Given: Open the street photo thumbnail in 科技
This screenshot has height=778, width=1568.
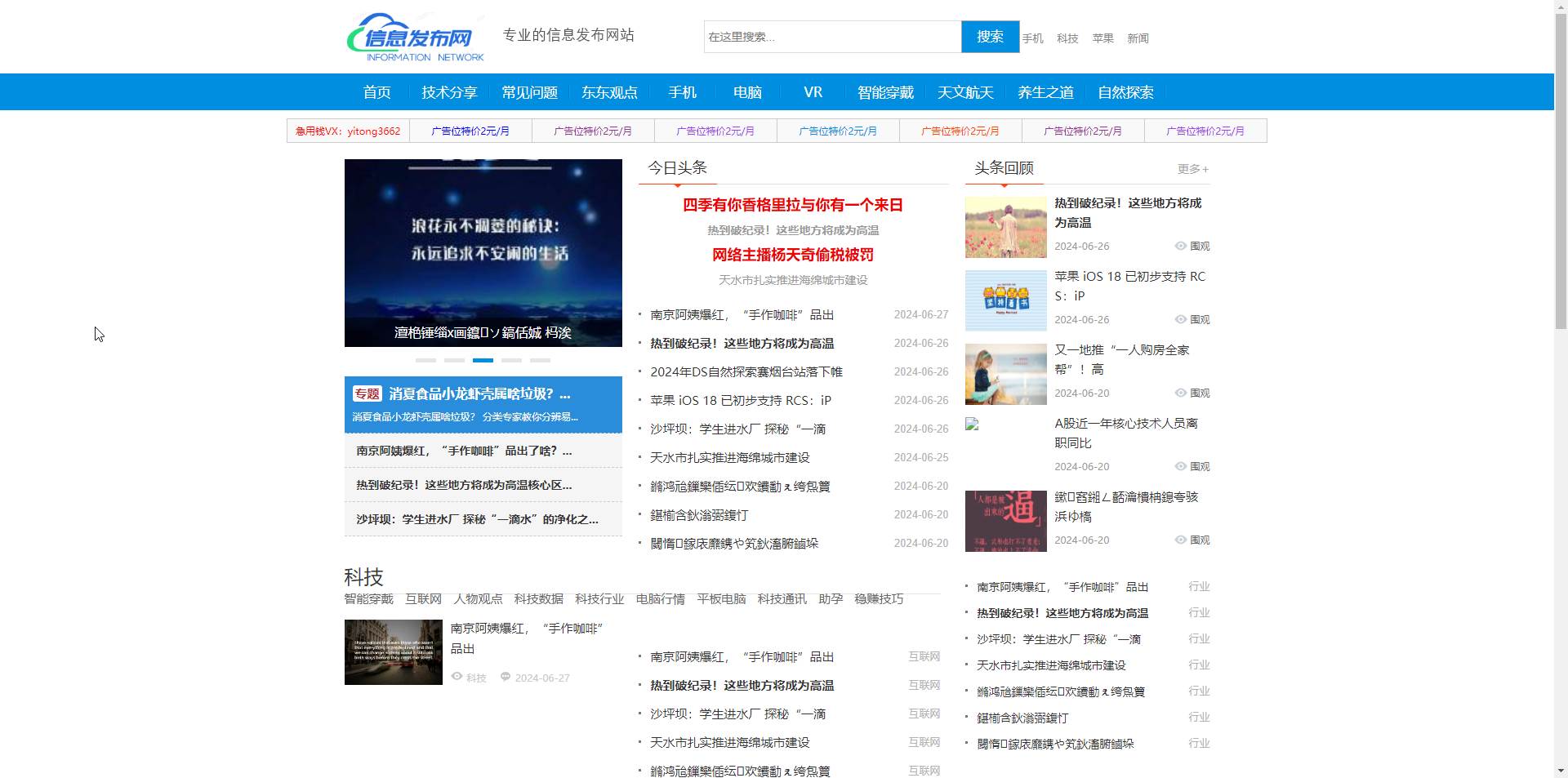Looking at the screenshot, I should tap(394, 652).
